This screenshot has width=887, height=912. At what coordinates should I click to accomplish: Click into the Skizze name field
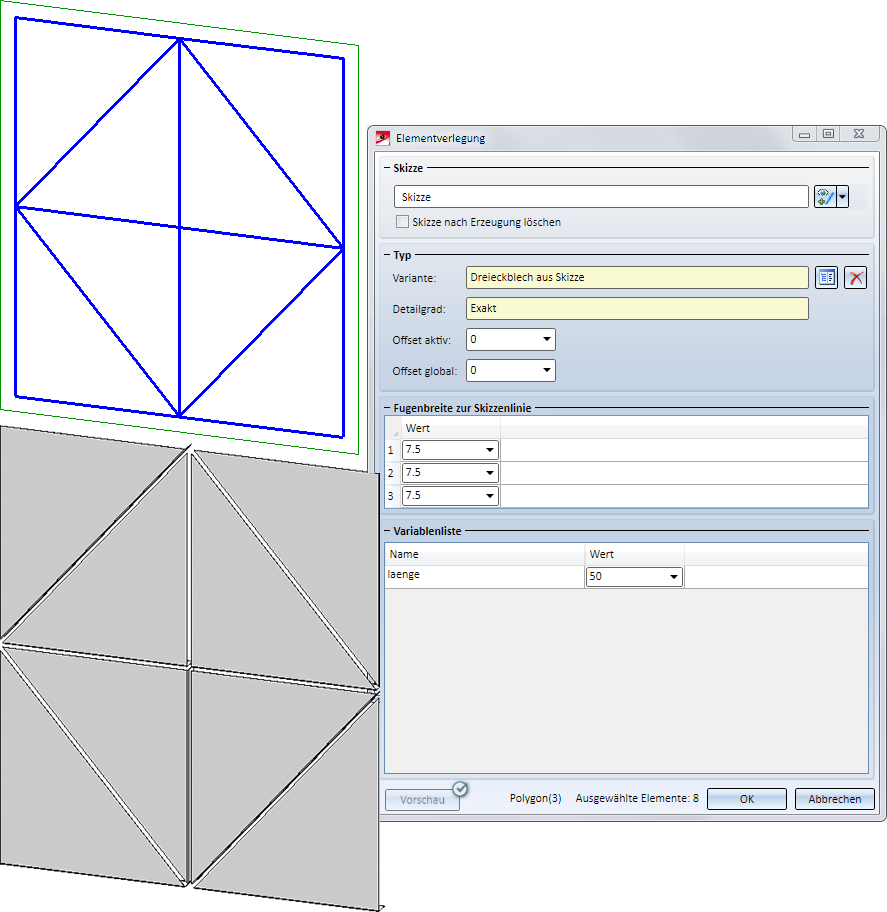coord(600,197)
